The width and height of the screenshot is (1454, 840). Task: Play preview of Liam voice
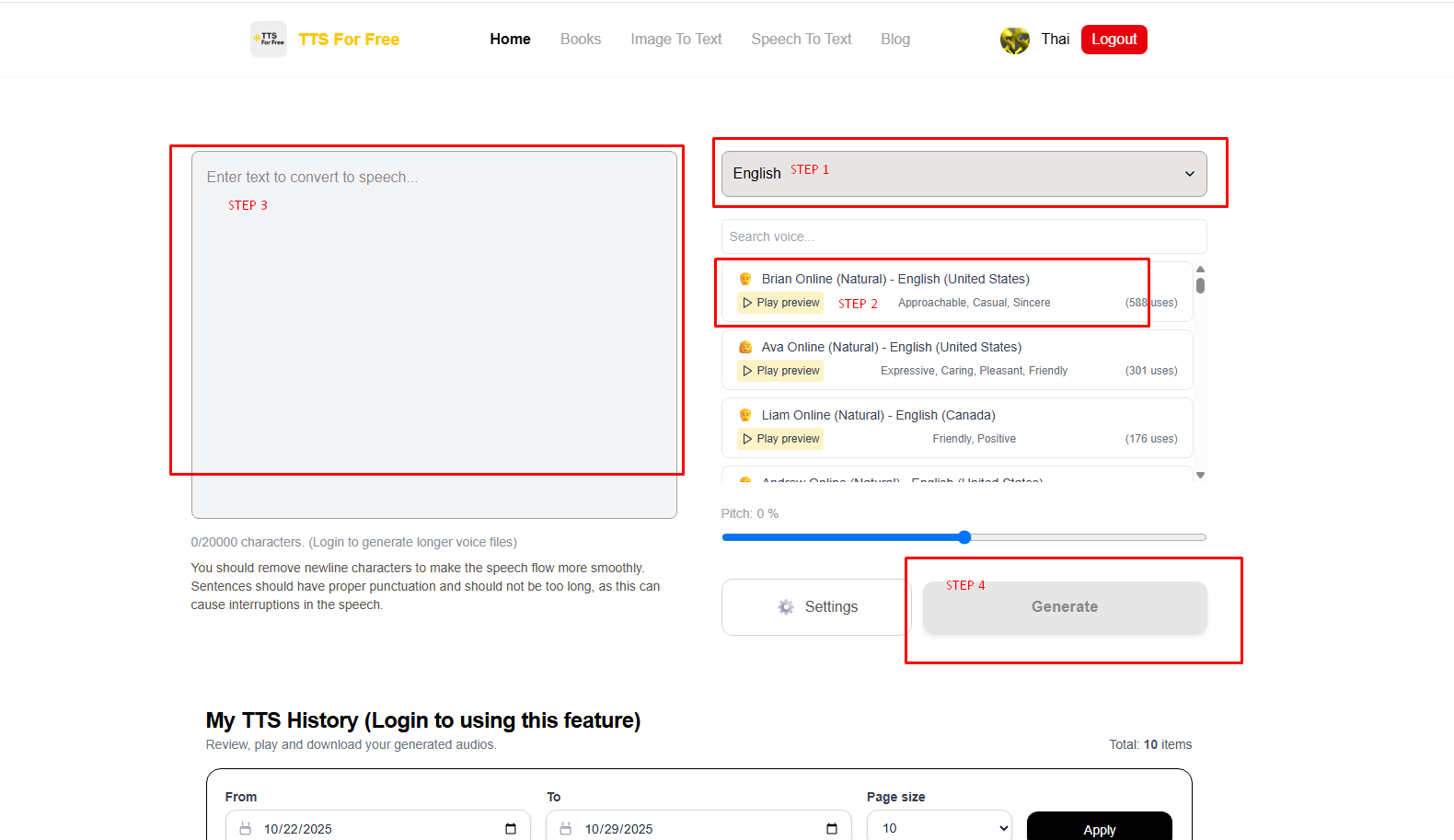coord(780,439)
